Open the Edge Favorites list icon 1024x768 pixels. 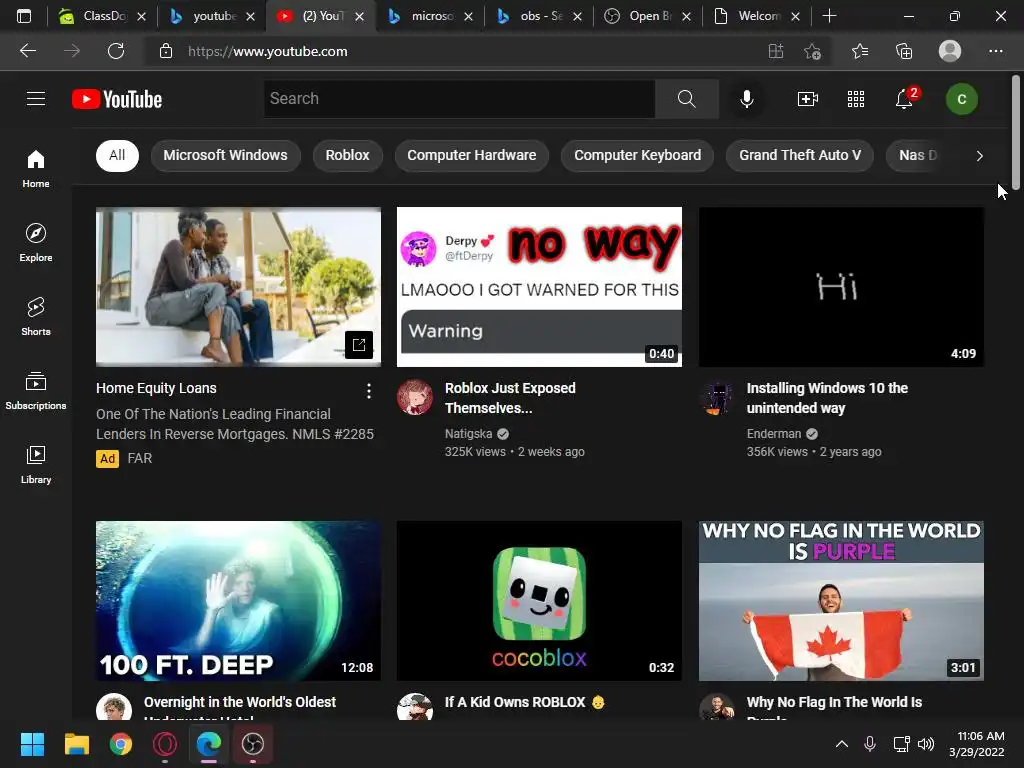click(x=860, y=51)
